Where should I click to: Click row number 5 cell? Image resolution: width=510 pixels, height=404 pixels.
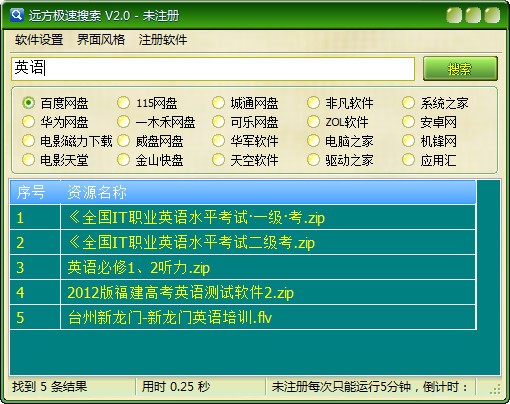pyautogui.click(x=35, y=317)
